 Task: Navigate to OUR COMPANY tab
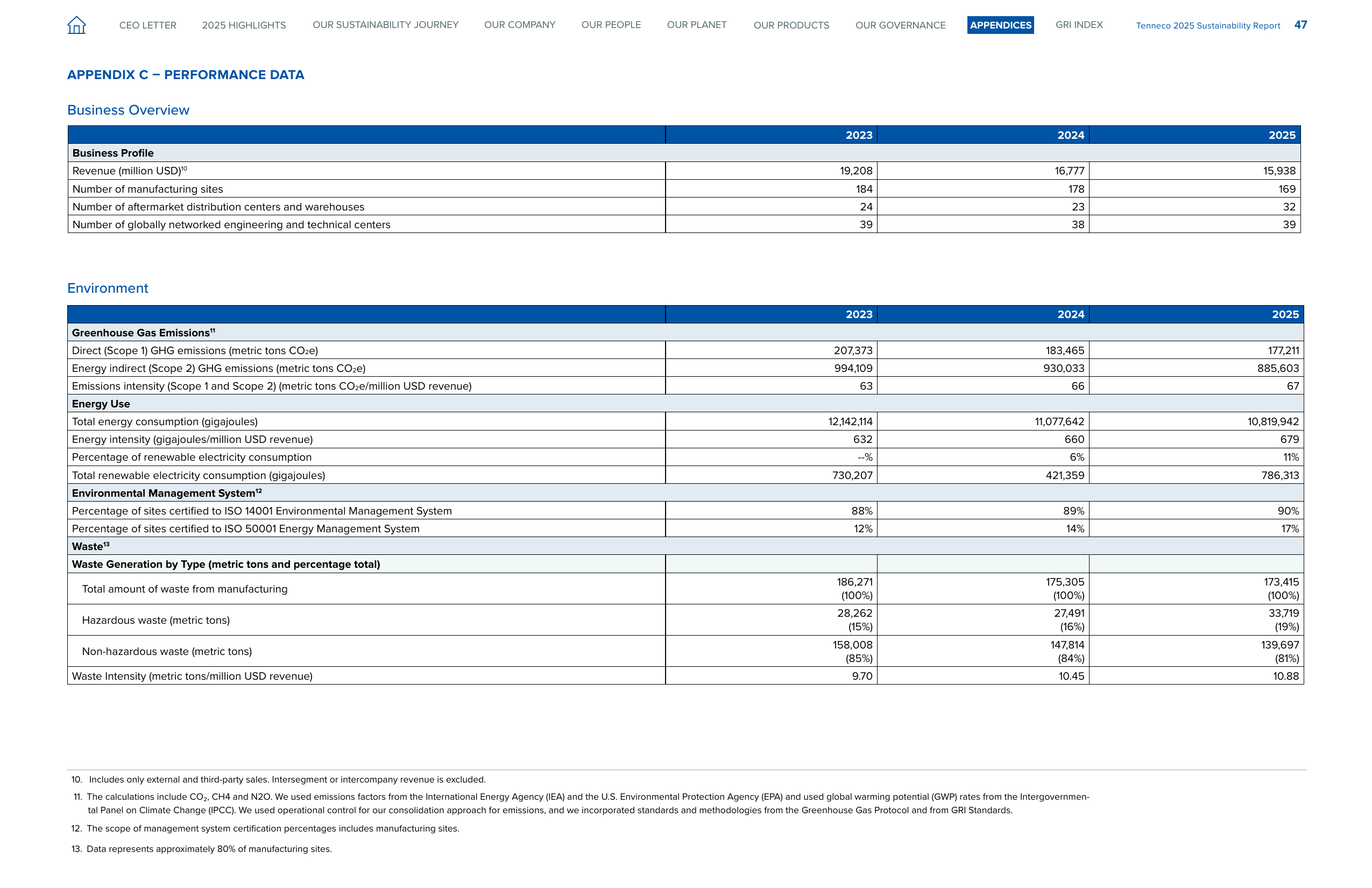(519, 25)
